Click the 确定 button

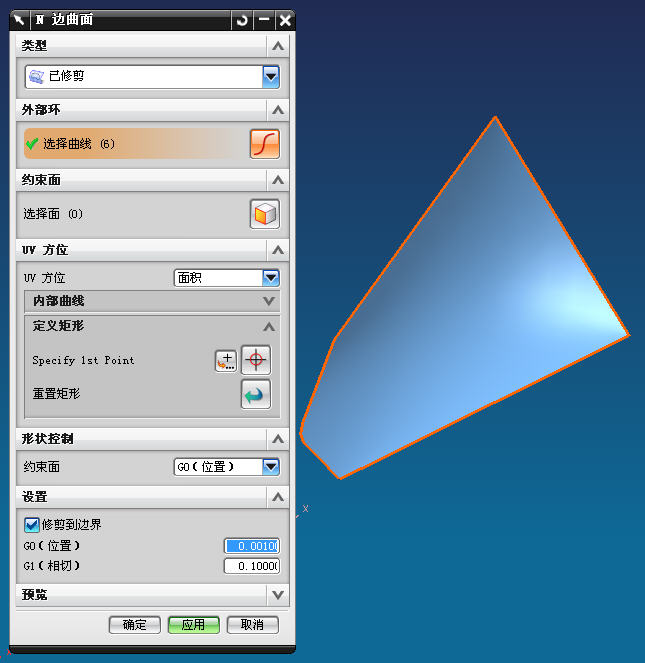tap(135, 625)
